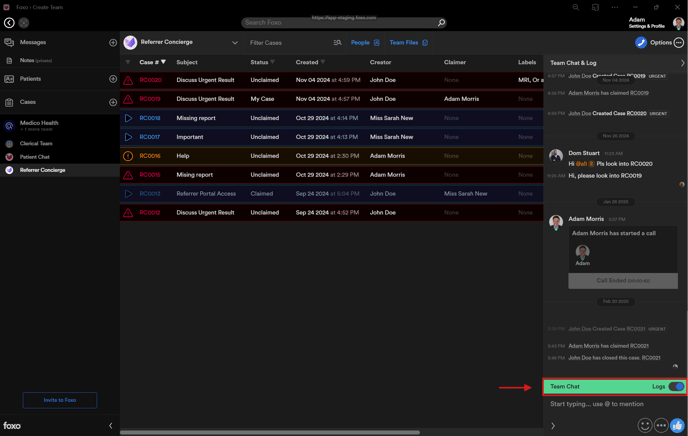Image resolution: width=688 pixels, height=436 pixels.
Task: Click the orange alert icon for RC0016
Action: (x=128, y=156)
